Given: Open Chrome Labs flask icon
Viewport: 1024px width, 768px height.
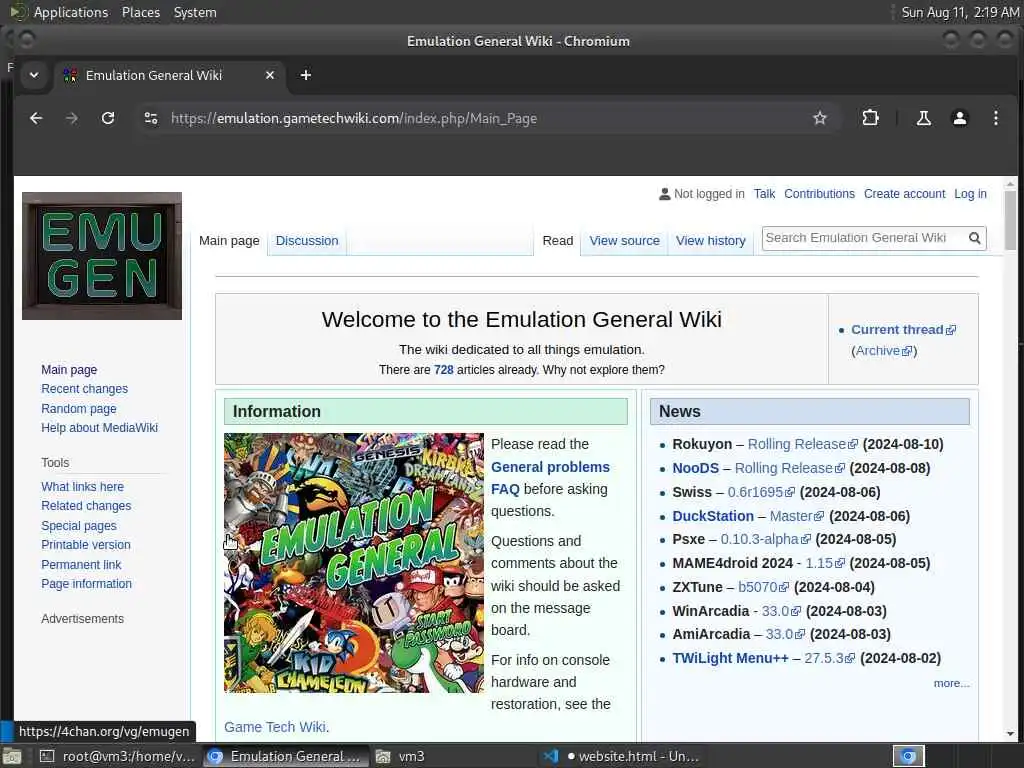Looking at the screenshot, I should (x=923, y=118).
